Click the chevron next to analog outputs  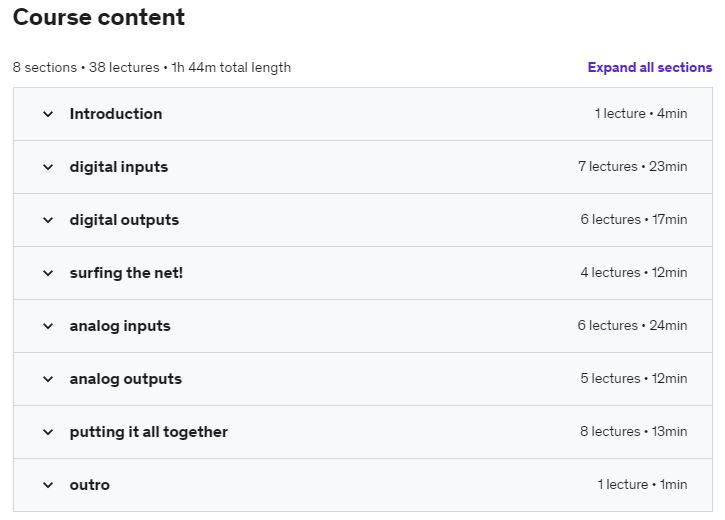tap(48, 379)
